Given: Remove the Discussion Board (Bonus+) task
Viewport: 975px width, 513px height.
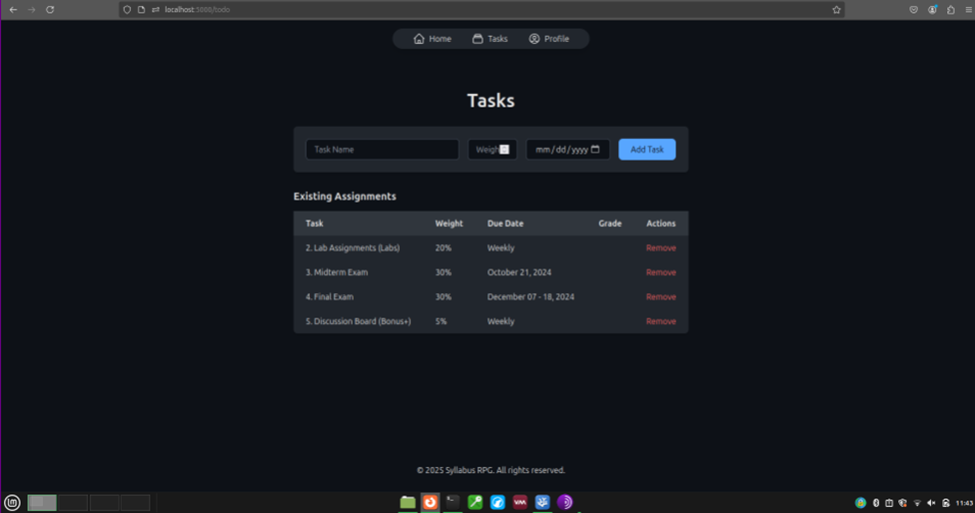Looking at the screenshot, I should [661, 321].
